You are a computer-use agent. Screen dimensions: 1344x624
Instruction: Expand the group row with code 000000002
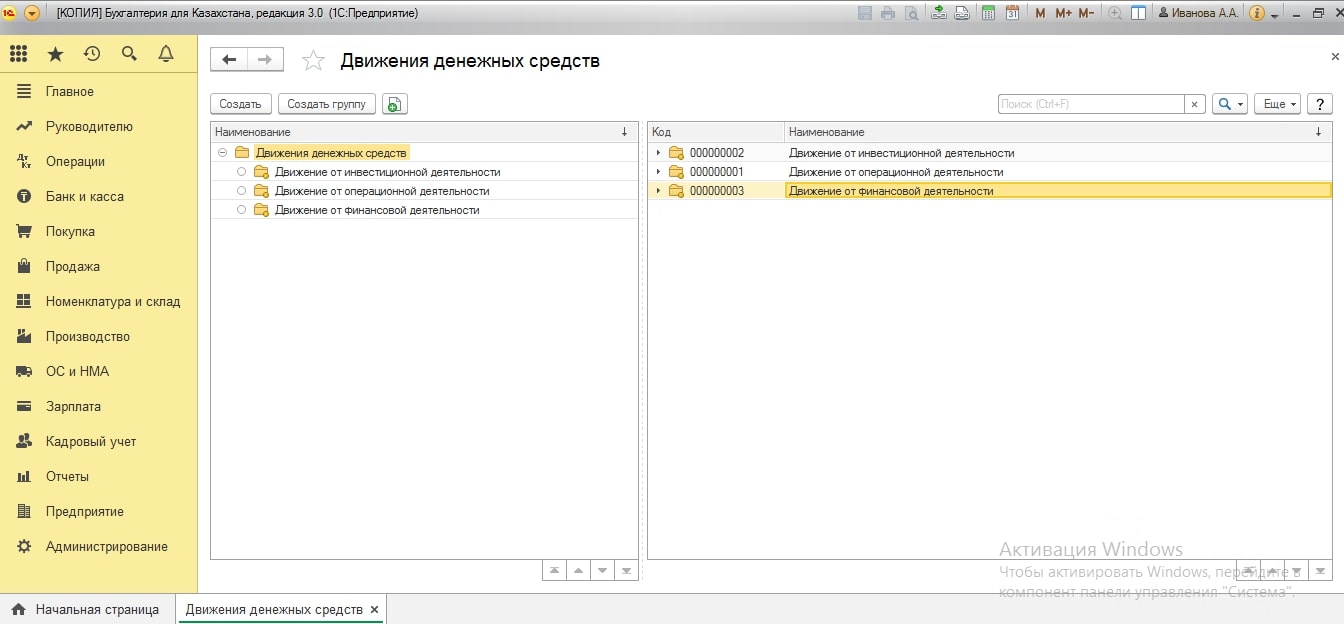(658, 153)
